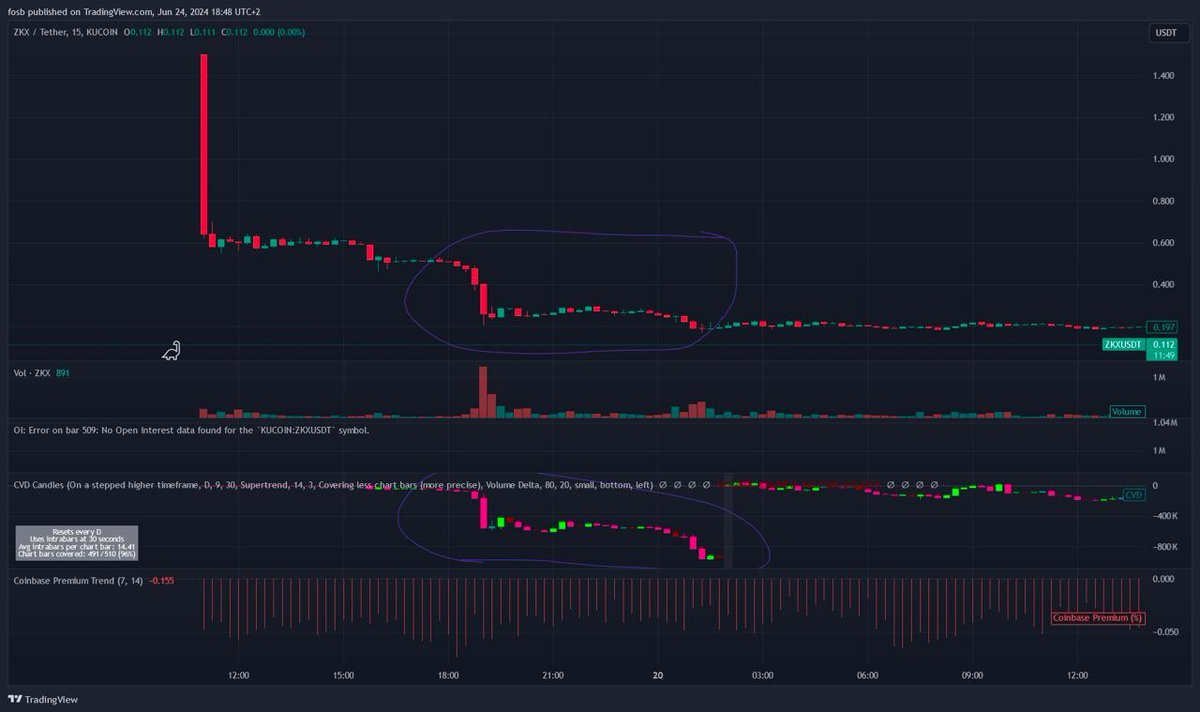Viewport: 1200px width, 712px height.
Task: Click the OI open interest error message
Action: click(x=191, y=430)
